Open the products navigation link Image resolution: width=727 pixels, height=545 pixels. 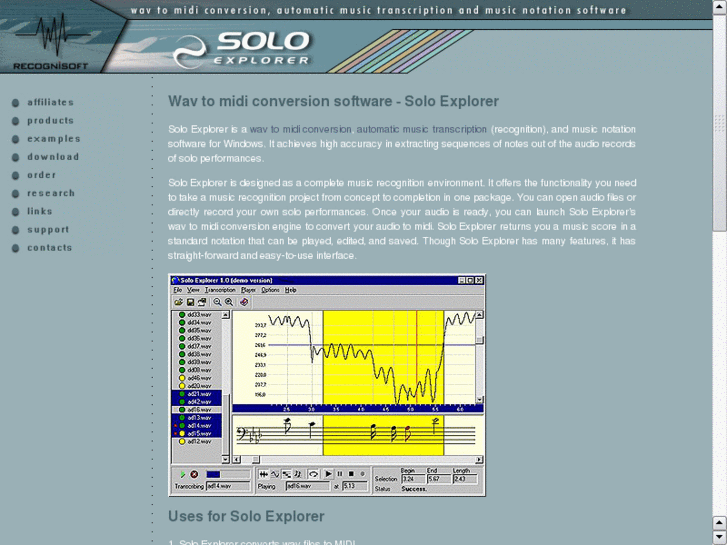pyautogui.click(x=50, y=121)
